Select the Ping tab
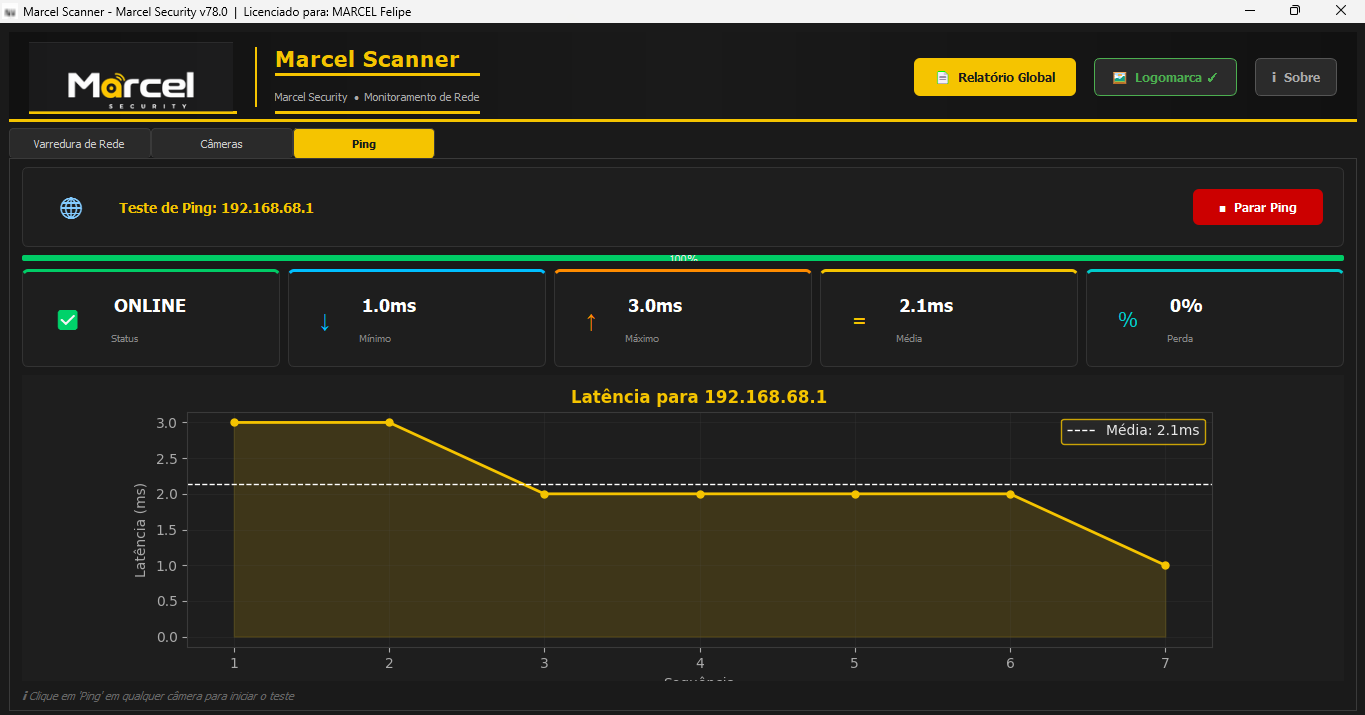Screen dimensions: 1365x715 [364, 144]
